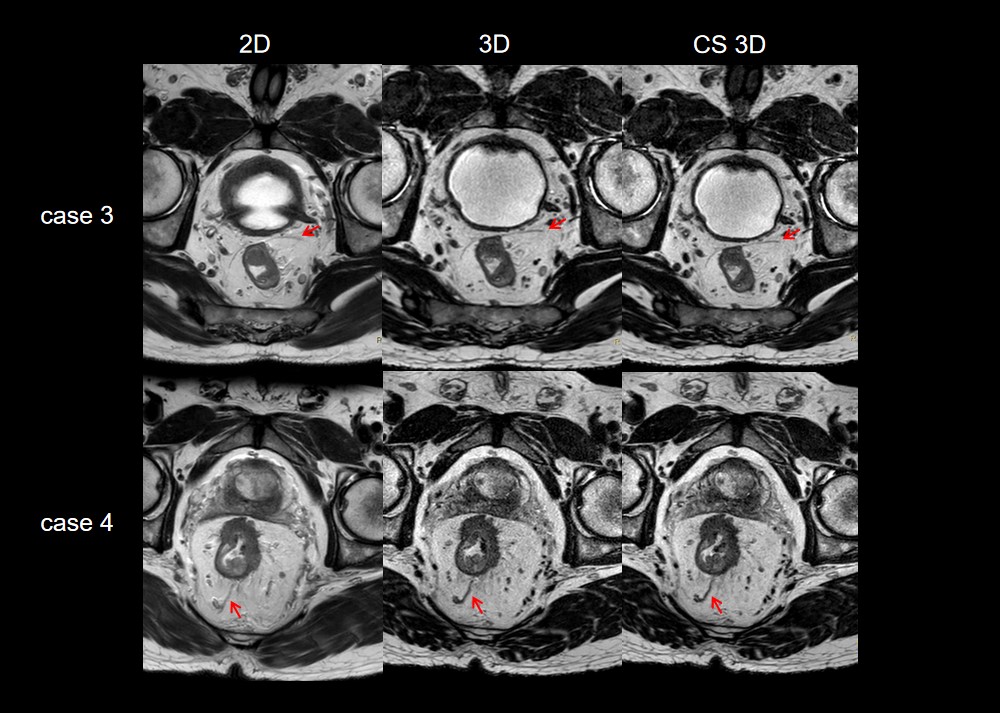Image resolution: width=1000 pixels, height=713 pixels.
Task: Open the case 4 CS 3D MRI image
Action: (740, 520)
